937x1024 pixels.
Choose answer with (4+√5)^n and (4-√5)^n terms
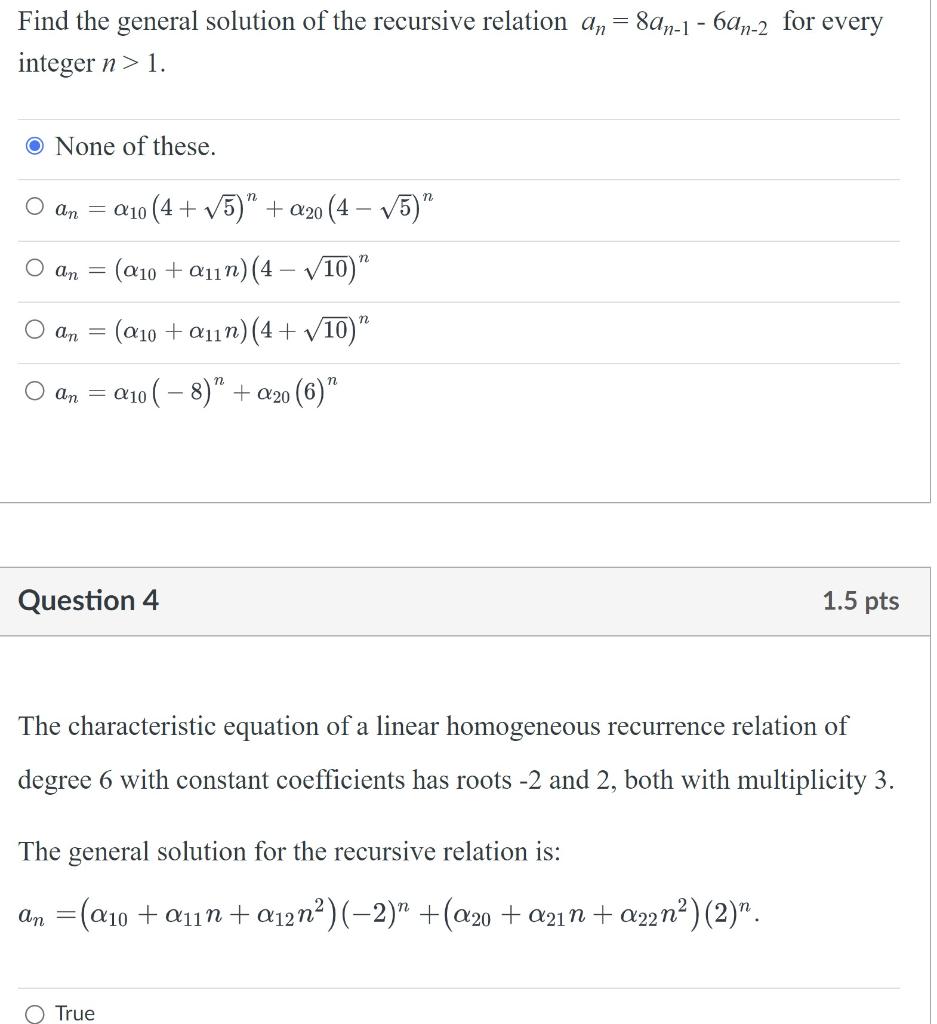(x=33, y=206)
